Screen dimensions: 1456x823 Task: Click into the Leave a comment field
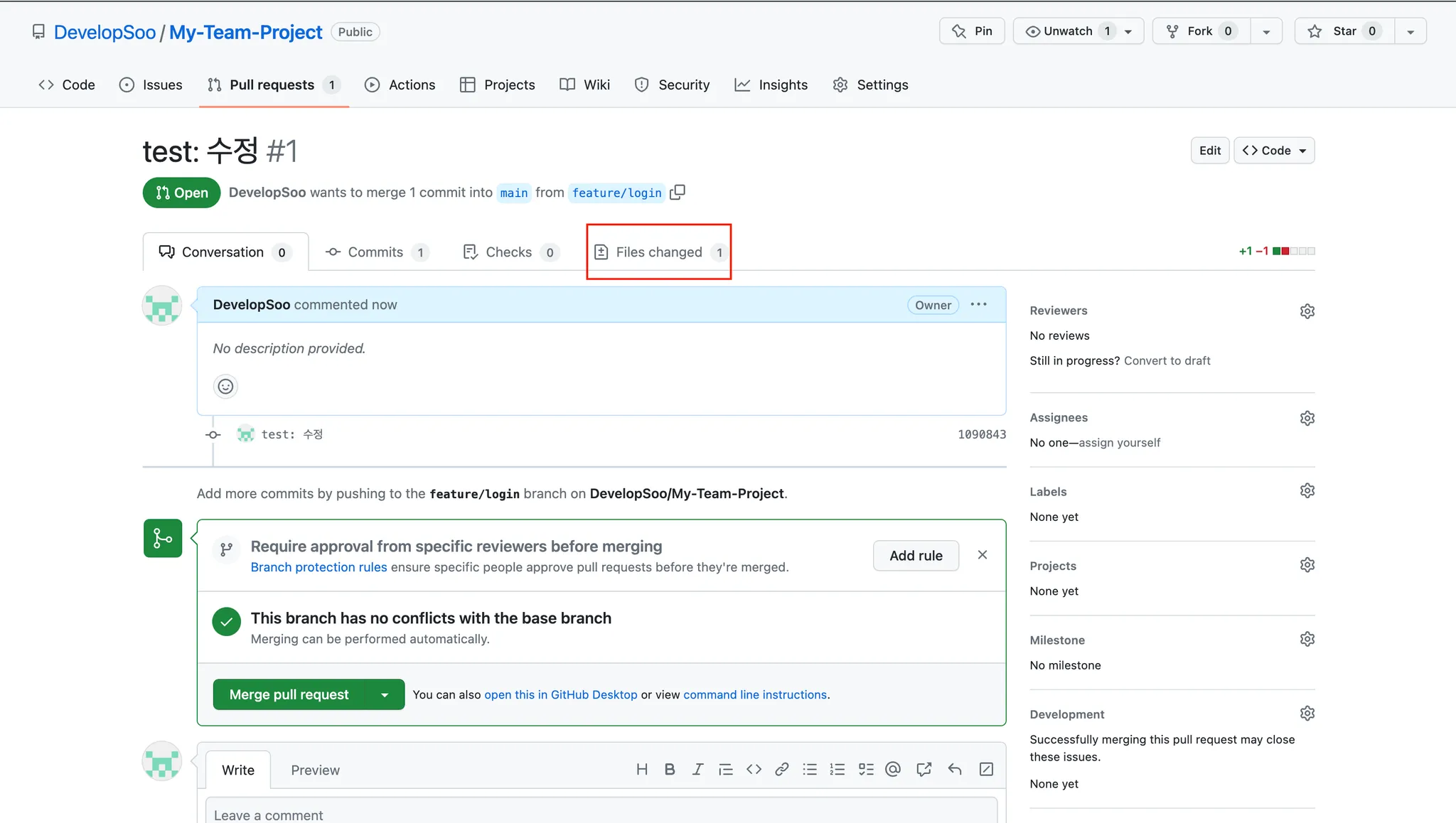[601, 812]
